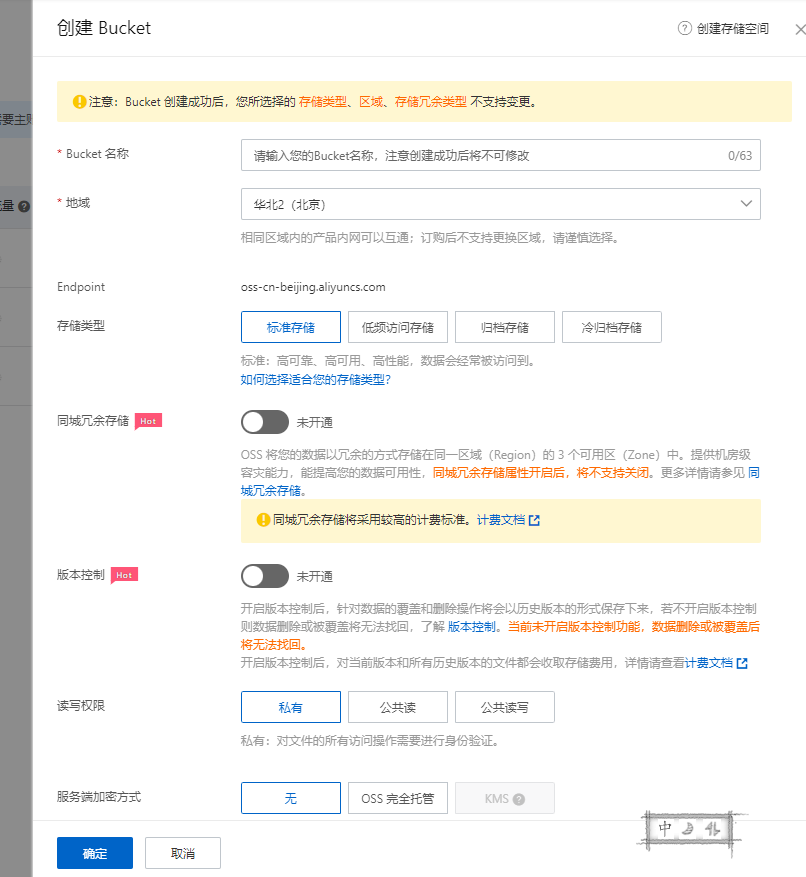Open 计费文档 link under 版本控制

tap(709, 663)
